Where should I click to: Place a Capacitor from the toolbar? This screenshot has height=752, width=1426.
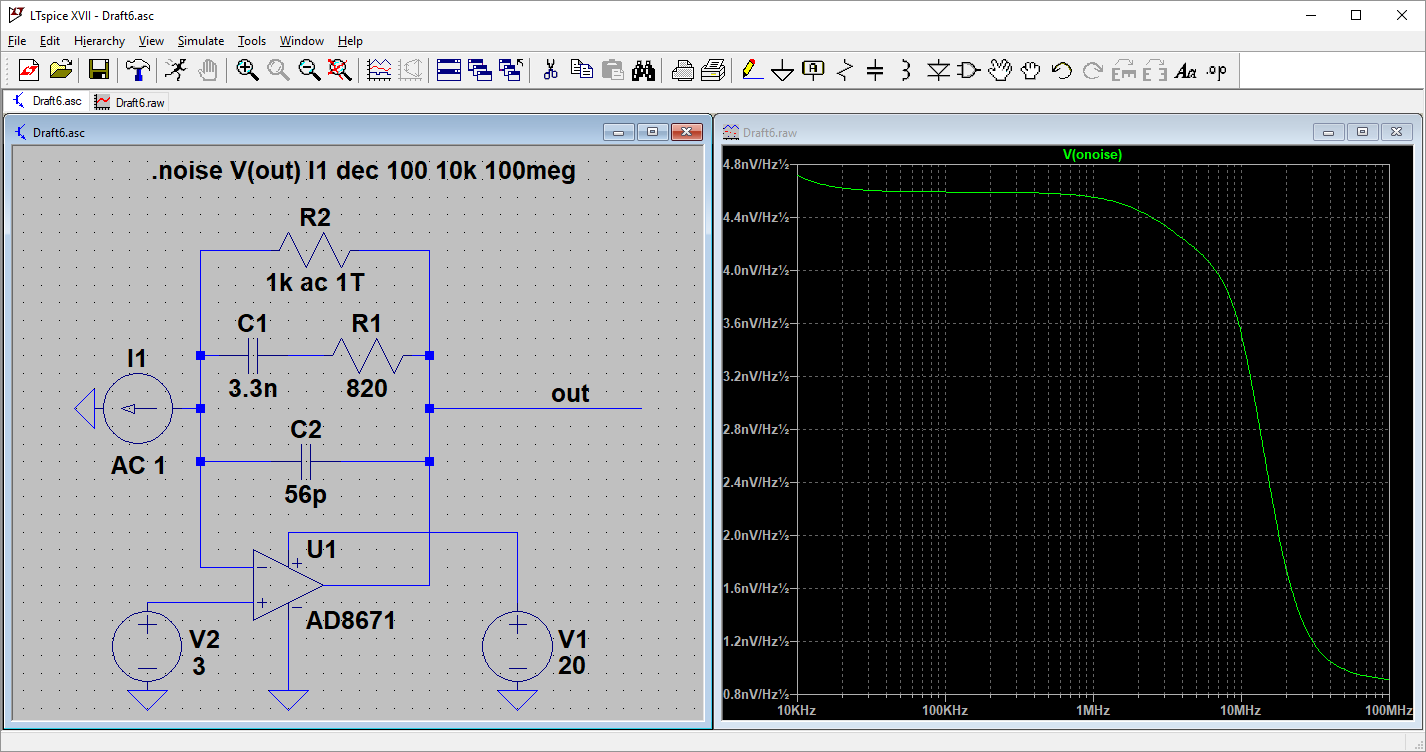875,70
